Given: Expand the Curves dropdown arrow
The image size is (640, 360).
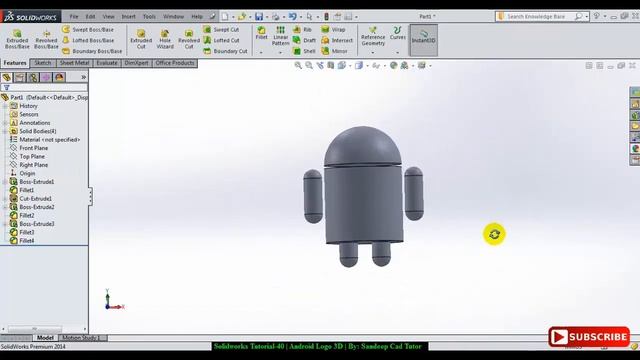Looking at the screenshot, I should pyautogui.click(x=397, y=53).
